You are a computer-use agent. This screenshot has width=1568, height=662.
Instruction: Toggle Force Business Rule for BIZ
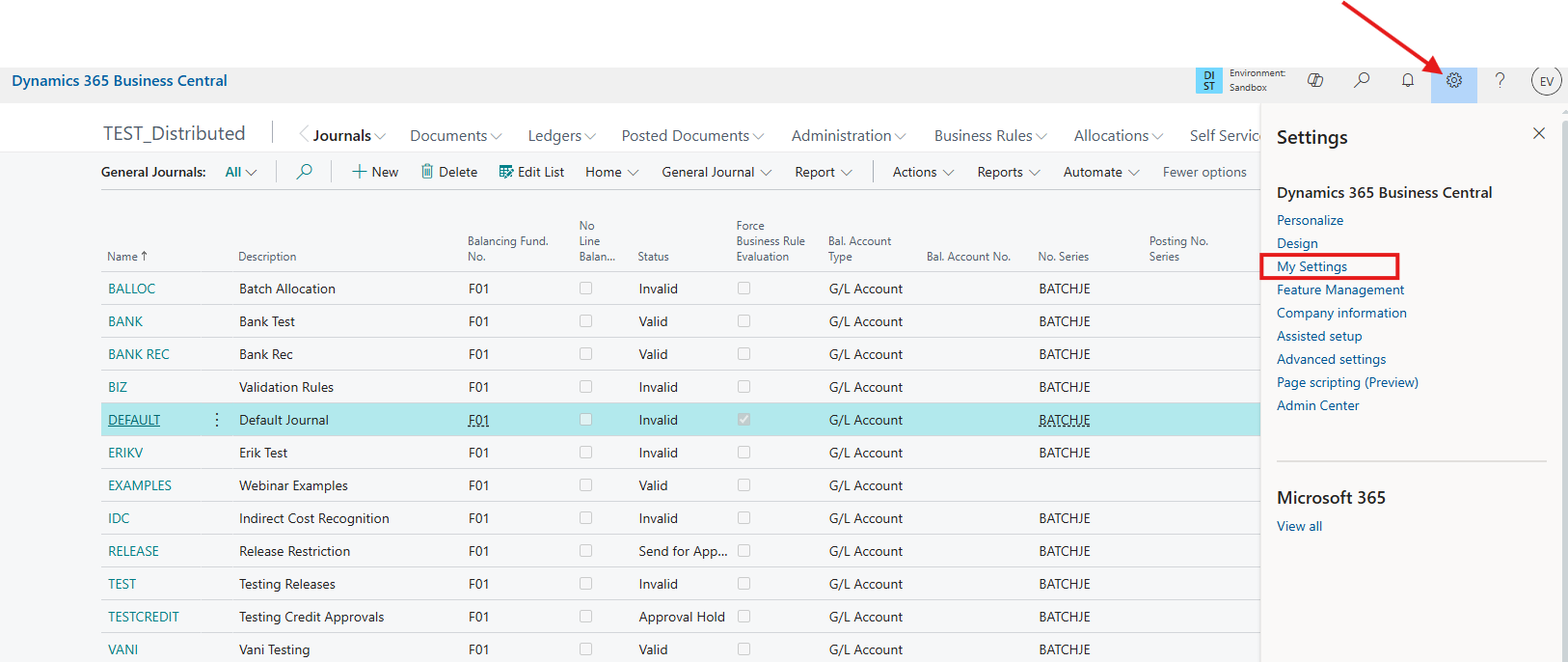pyautogui.click(x=743, y=387)
